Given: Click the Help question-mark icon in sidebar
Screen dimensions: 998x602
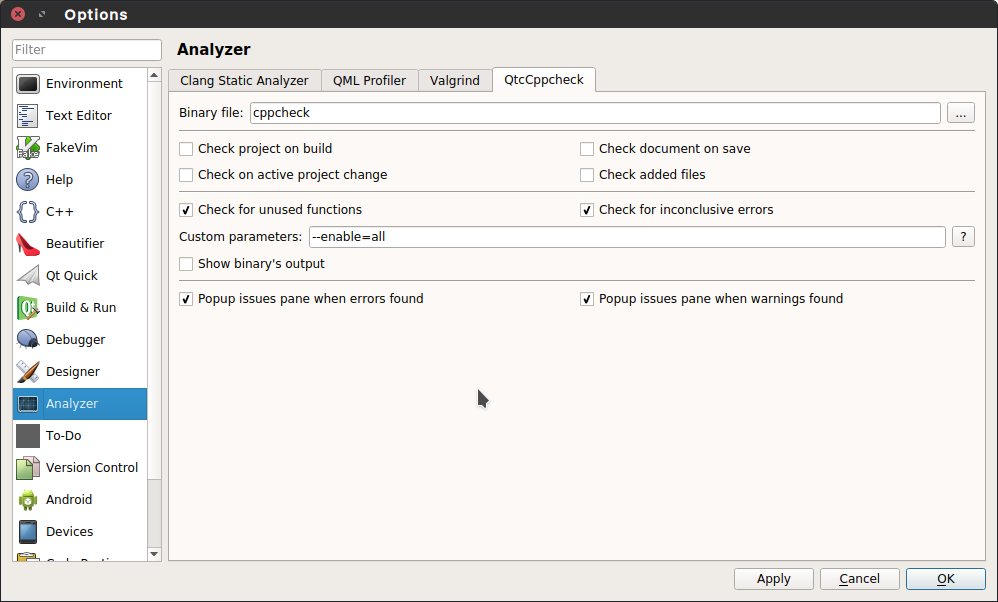Looking at the screenshot, I should [28, 179].
